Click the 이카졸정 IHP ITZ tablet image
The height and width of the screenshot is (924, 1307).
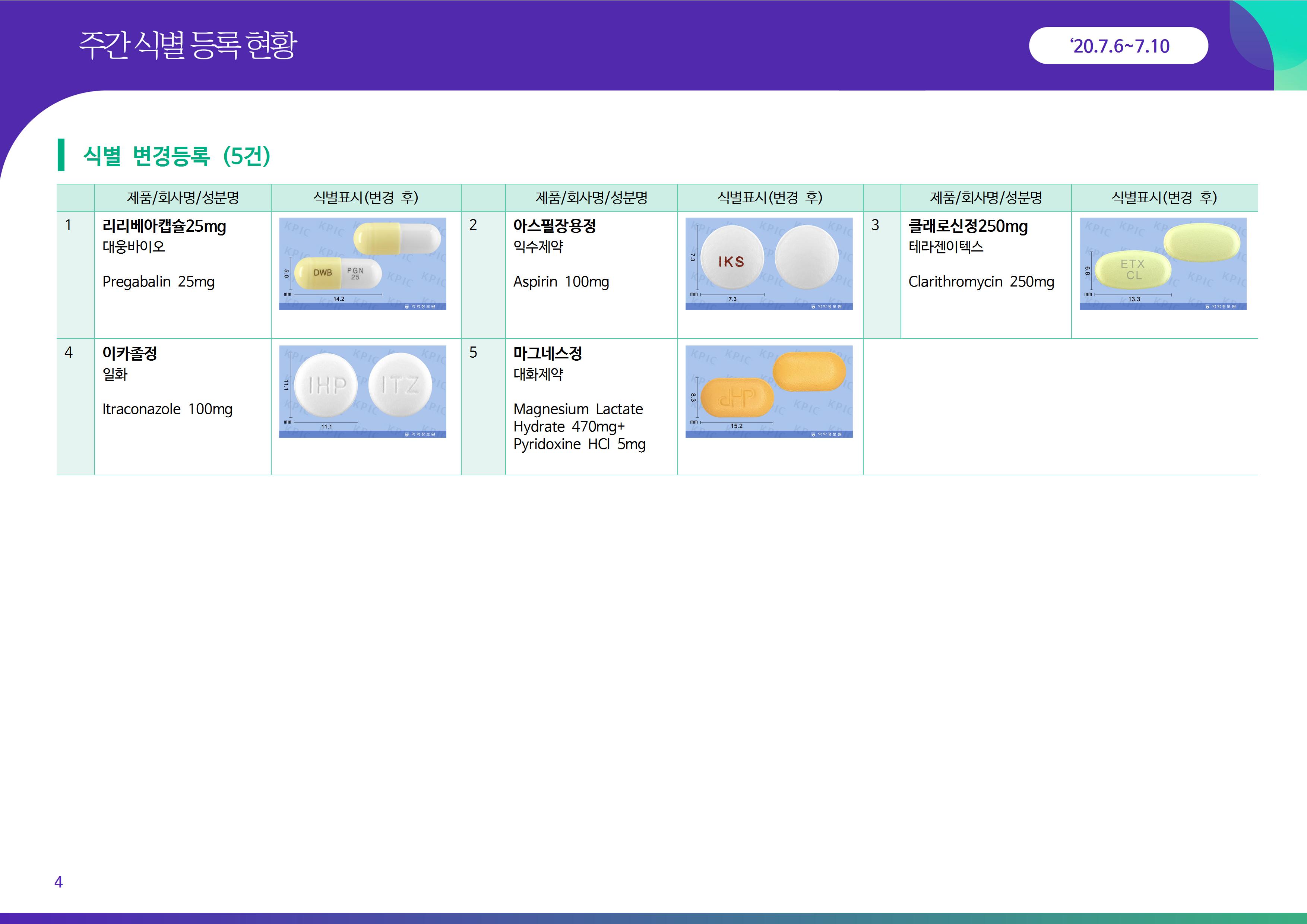363,391
